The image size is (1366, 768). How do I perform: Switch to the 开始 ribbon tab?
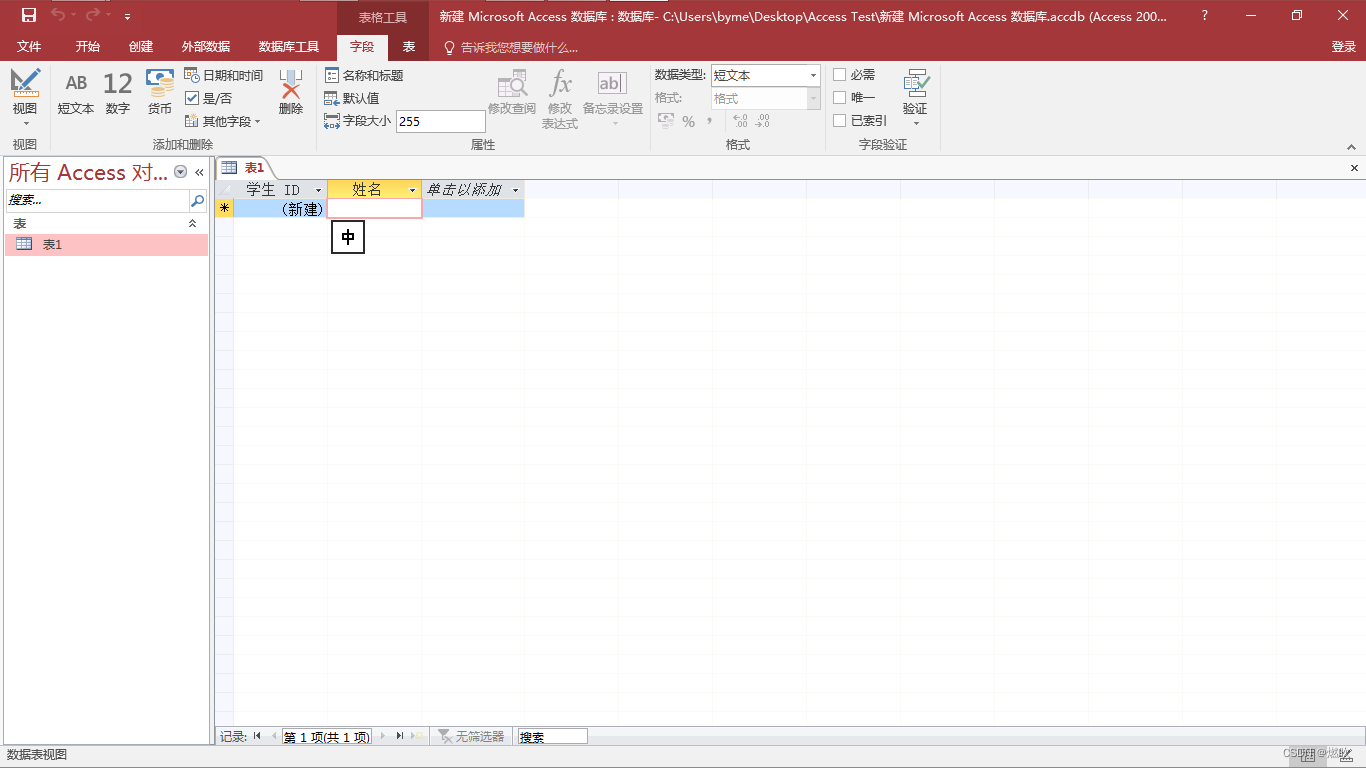point(88,47)
